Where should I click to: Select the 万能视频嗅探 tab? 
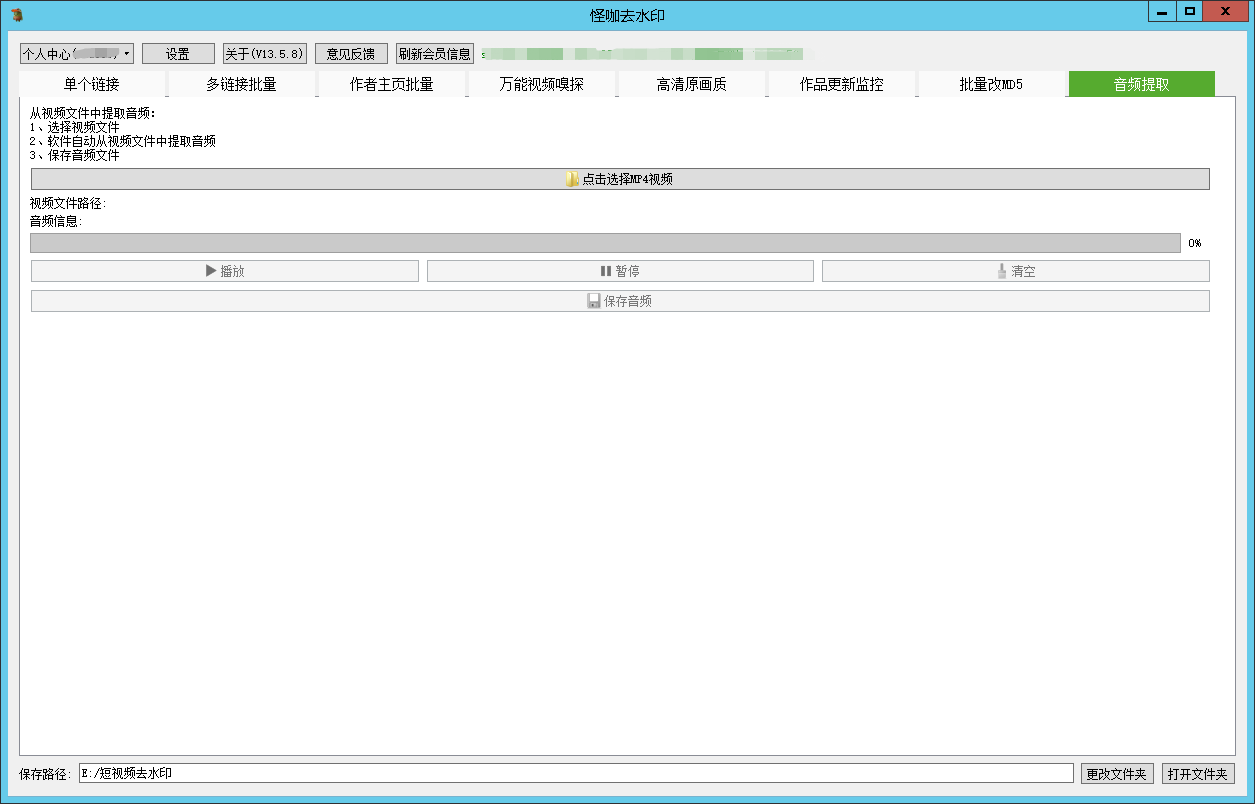click(542, 84)
